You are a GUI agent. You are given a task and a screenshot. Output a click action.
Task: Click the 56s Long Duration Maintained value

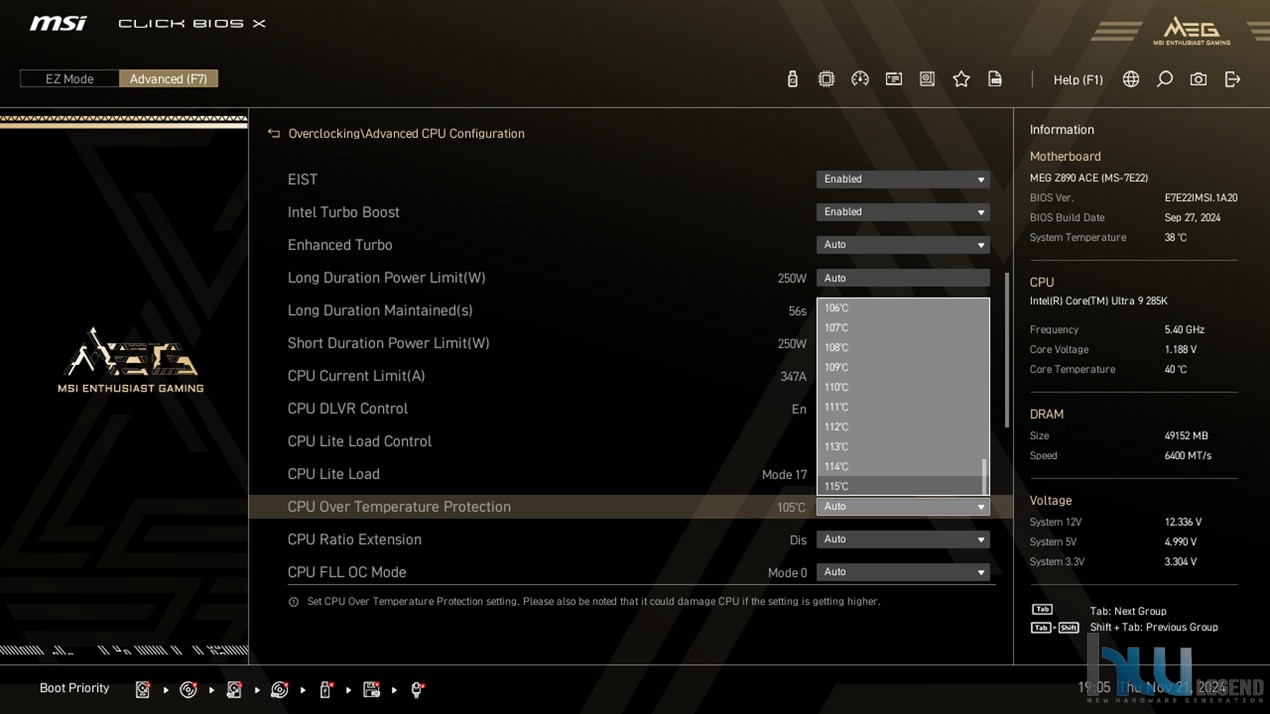point(797,311)
